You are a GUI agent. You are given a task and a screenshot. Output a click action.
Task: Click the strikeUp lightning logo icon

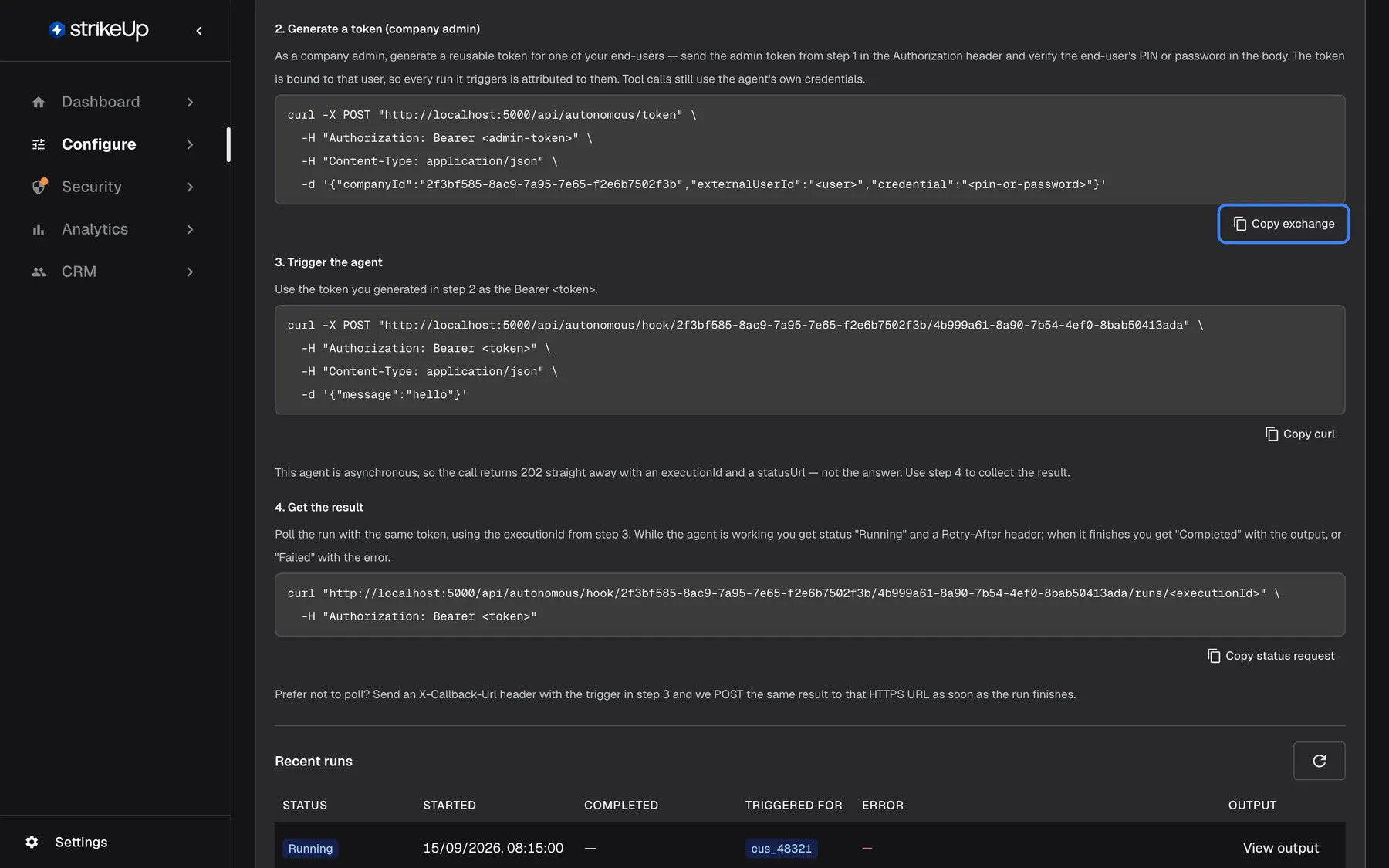pos(56,29)
